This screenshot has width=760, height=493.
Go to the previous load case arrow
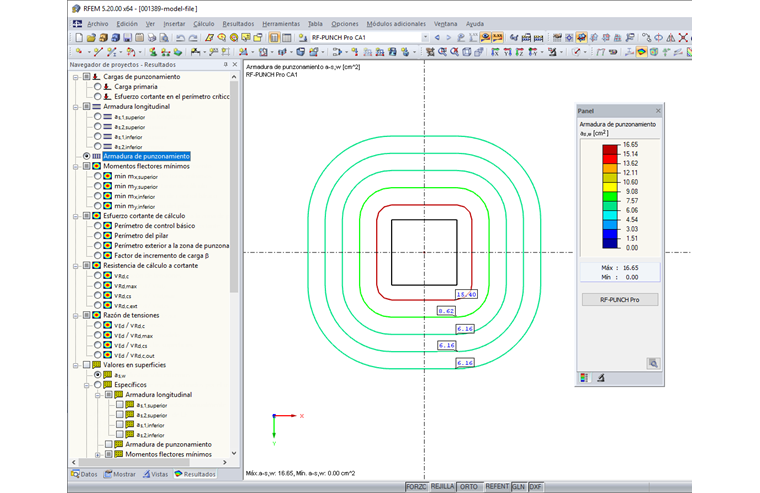[437, 37]
